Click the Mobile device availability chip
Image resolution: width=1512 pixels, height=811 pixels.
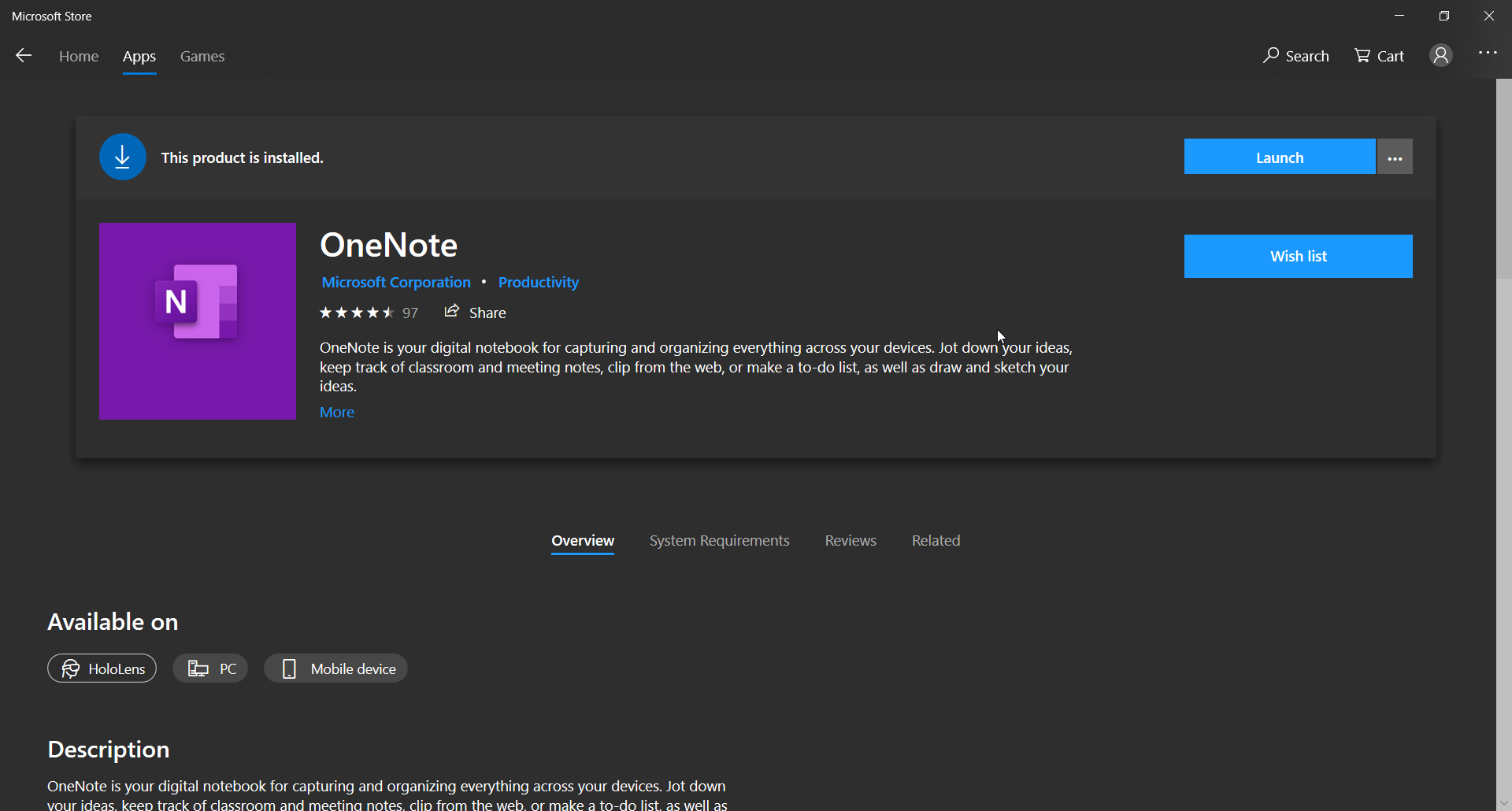click(335, 668)
